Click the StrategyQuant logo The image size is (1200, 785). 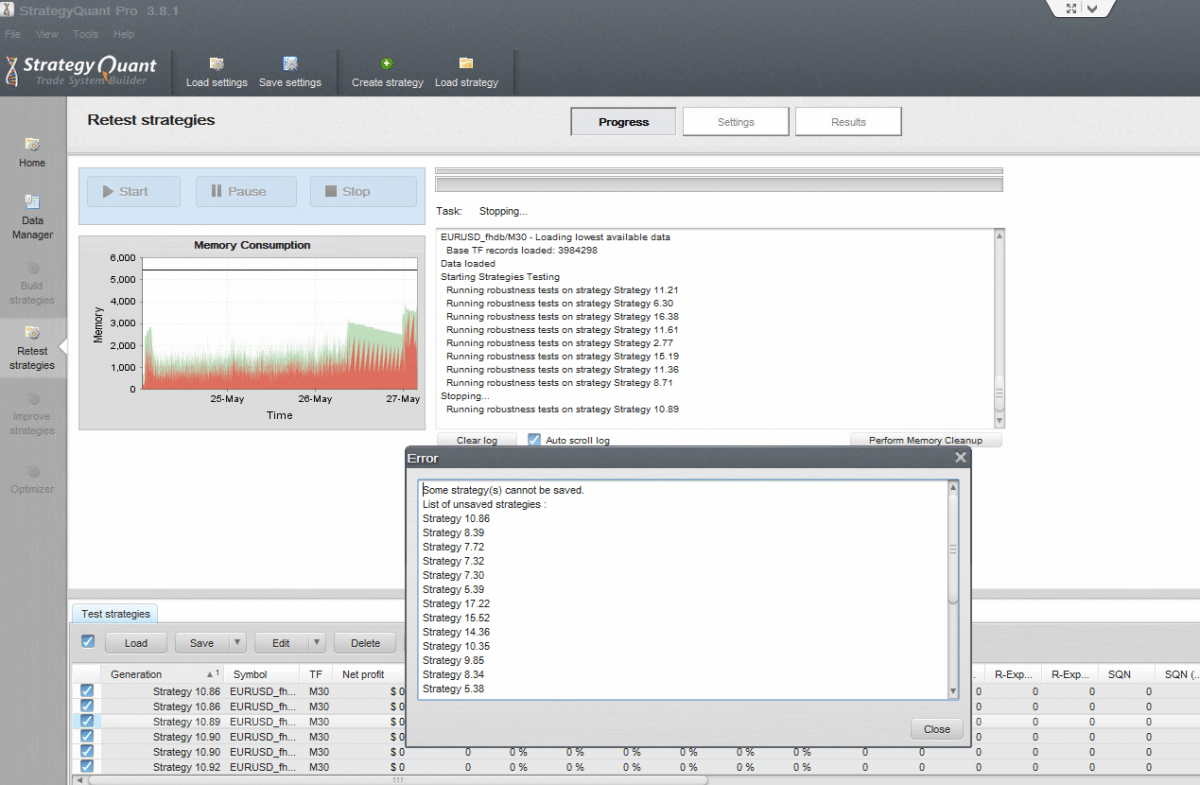coord(82,70)
